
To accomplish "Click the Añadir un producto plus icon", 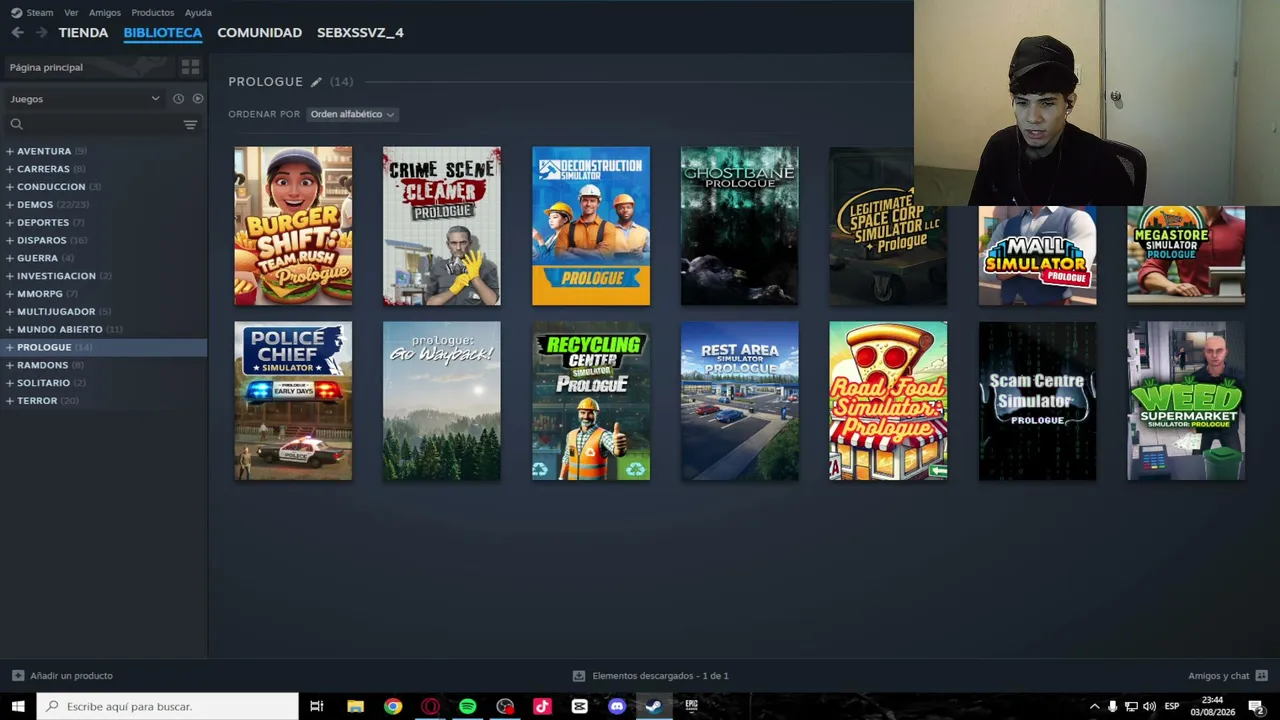I will 18,676.
